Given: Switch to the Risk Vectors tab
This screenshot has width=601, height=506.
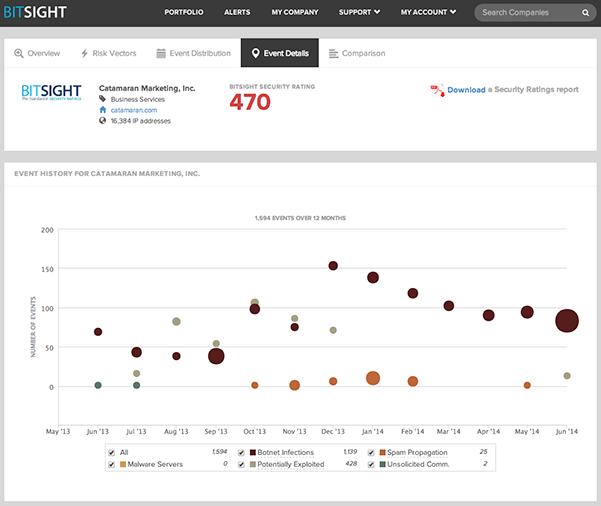Looking at the screenshot, I should point(107,53).
